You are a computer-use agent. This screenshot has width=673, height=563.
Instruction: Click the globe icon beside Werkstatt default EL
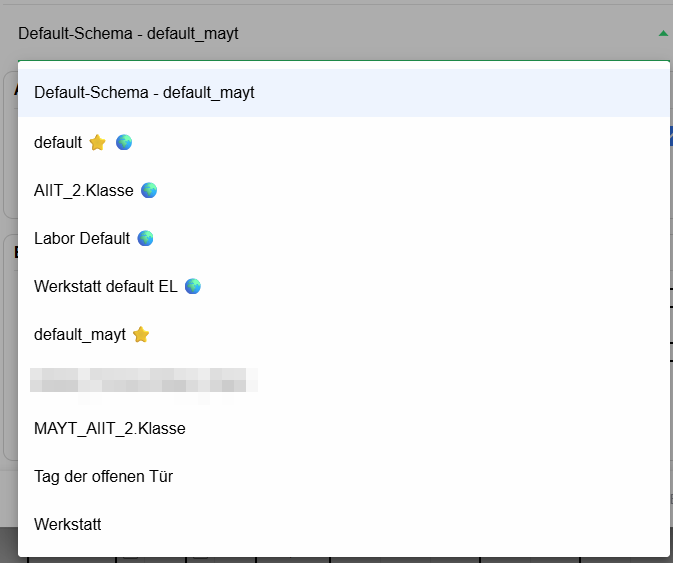click(193, 286)
